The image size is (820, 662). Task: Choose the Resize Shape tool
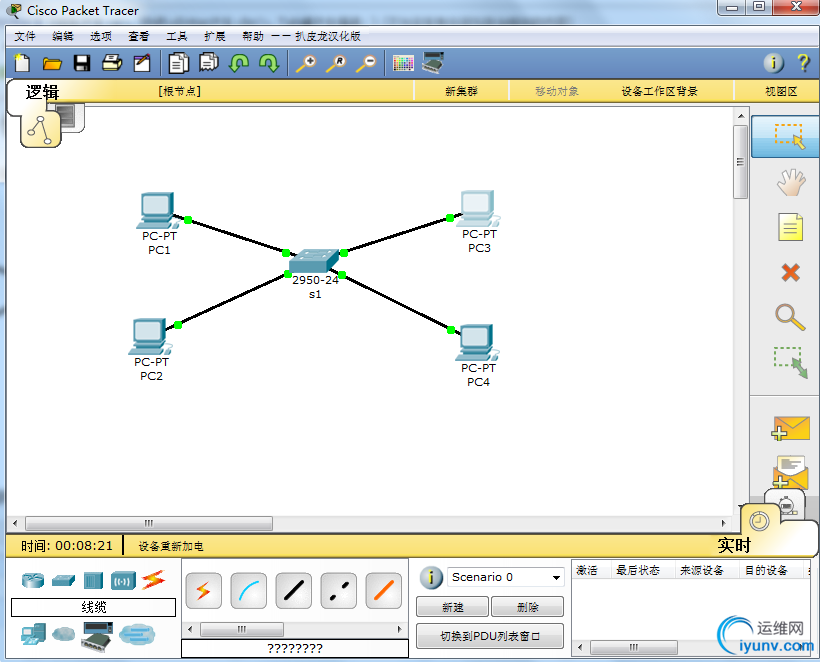point(791,362)
